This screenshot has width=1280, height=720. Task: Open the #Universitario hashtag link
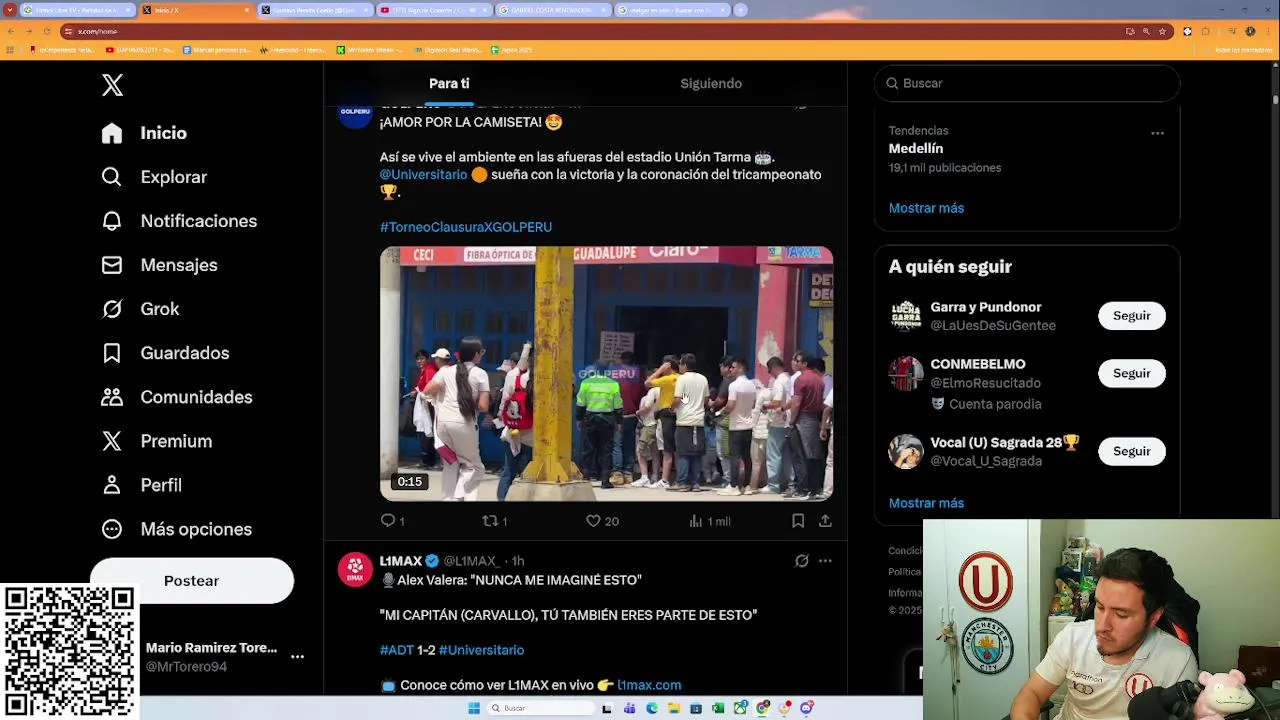click(481, 650)
